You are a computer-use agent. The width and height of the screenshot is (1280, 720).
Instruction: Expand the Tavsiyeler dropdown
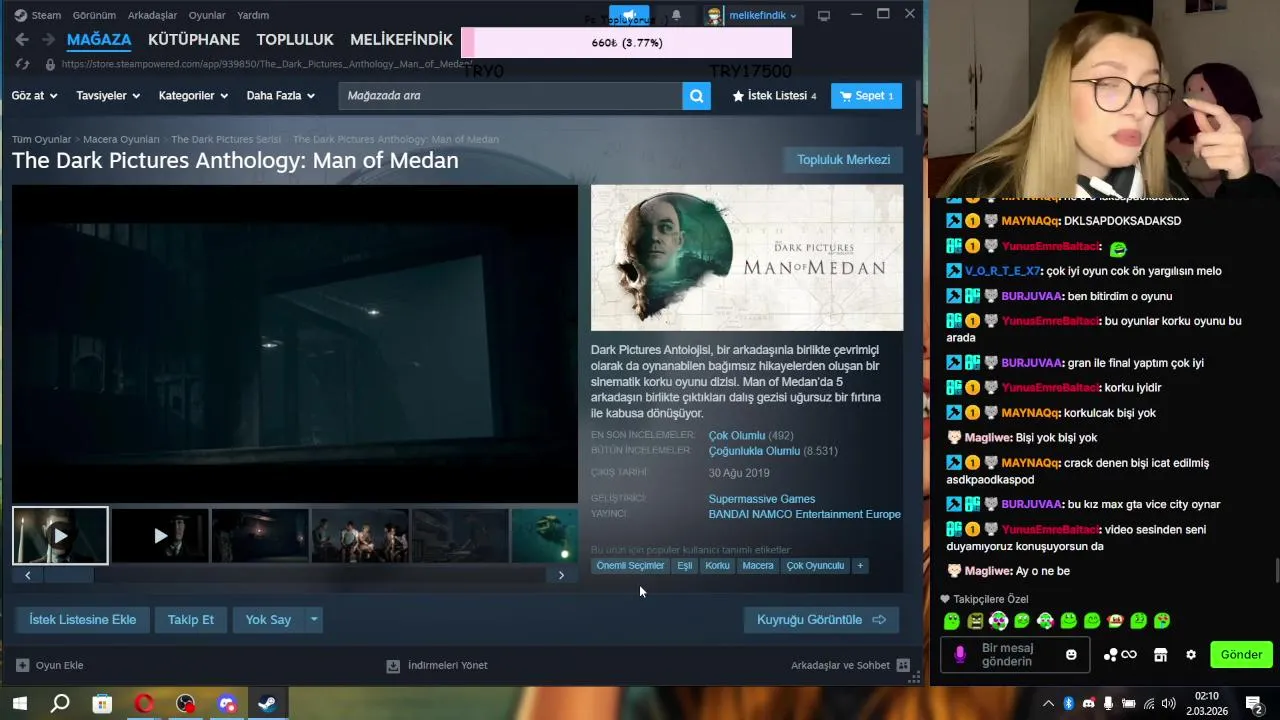[x=108, y=96]
